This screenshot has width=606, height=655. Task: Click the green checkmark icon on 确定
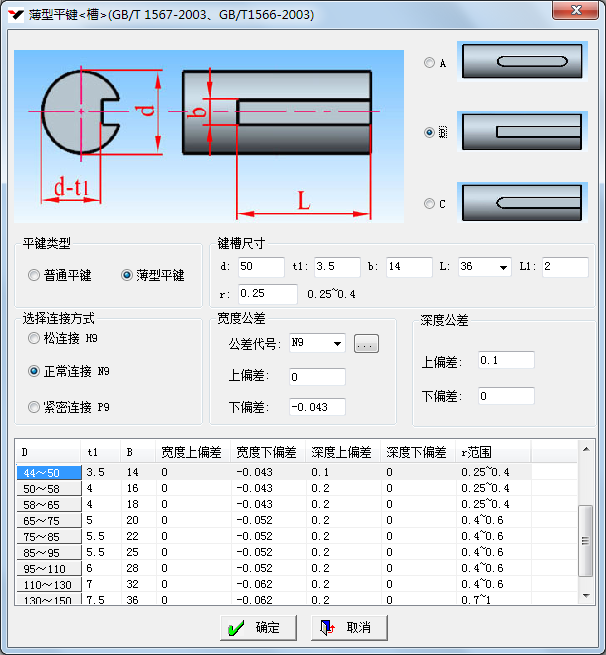point(236,628)
